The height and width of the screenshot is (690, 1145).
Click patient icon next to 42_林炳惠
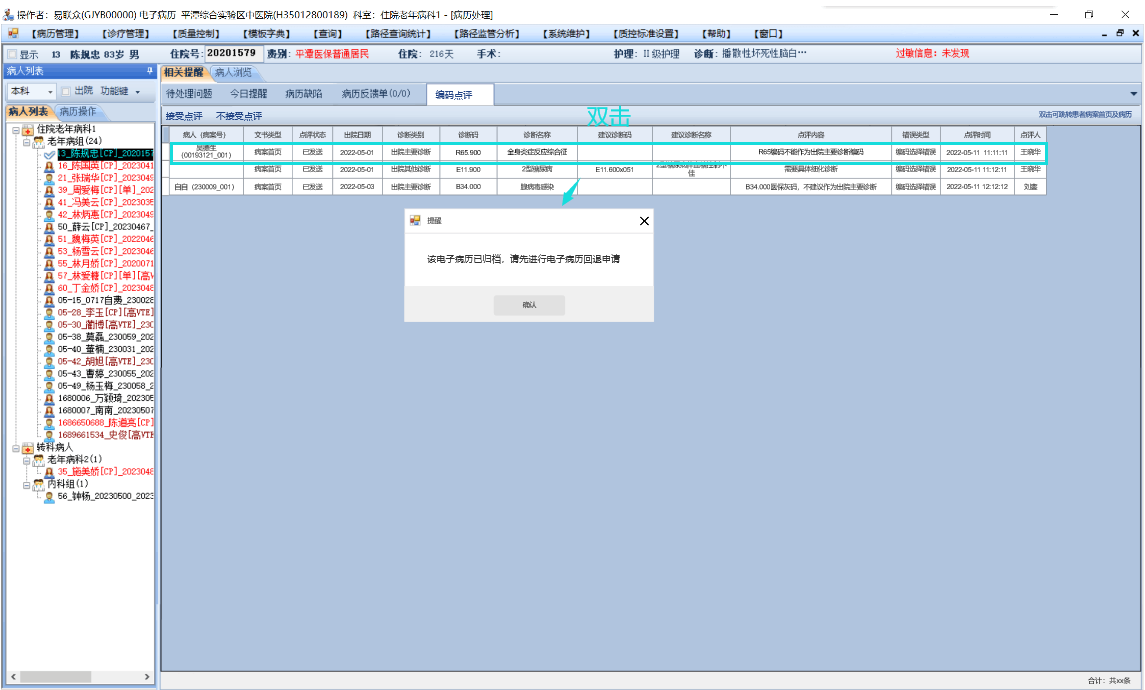point(49,215)
